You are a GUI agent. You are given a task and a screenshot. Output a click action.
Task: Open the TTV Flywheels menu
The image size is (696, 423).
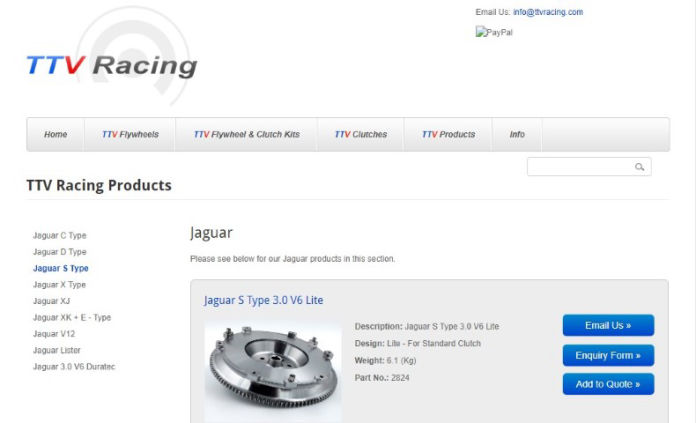[130, 134]
